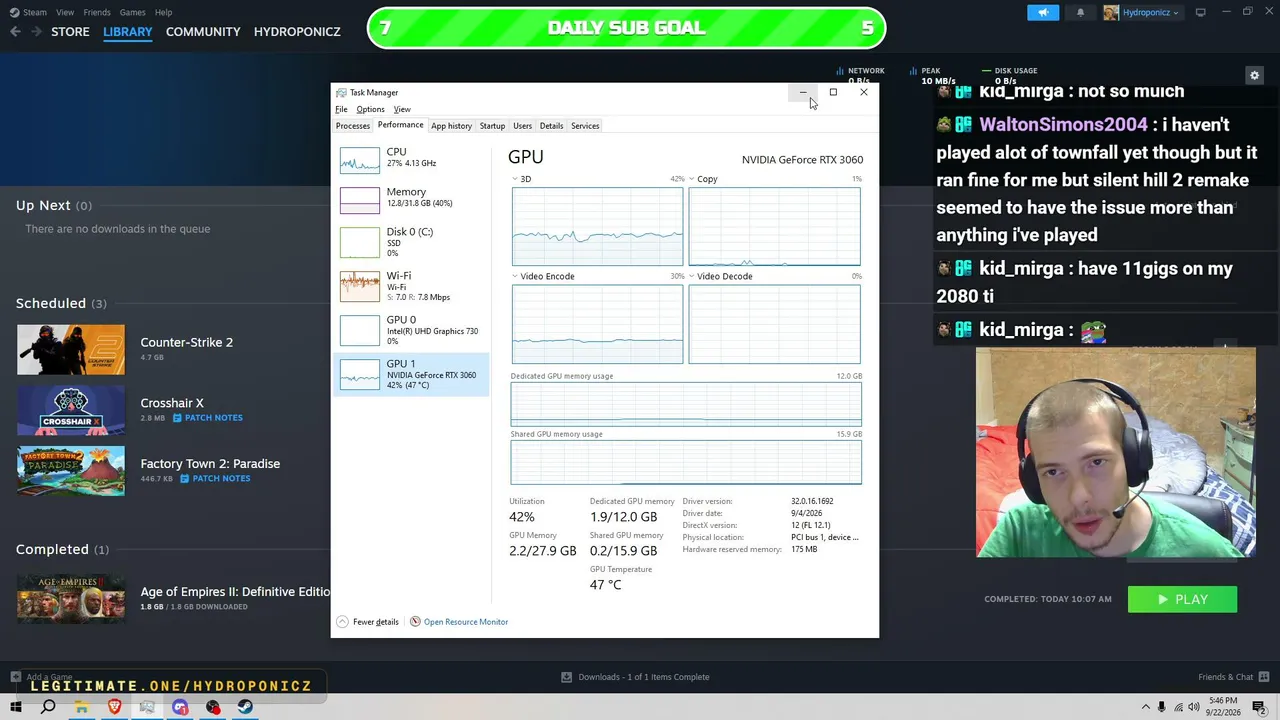Open Brave browser from taskbar

(x=114, y=707)
